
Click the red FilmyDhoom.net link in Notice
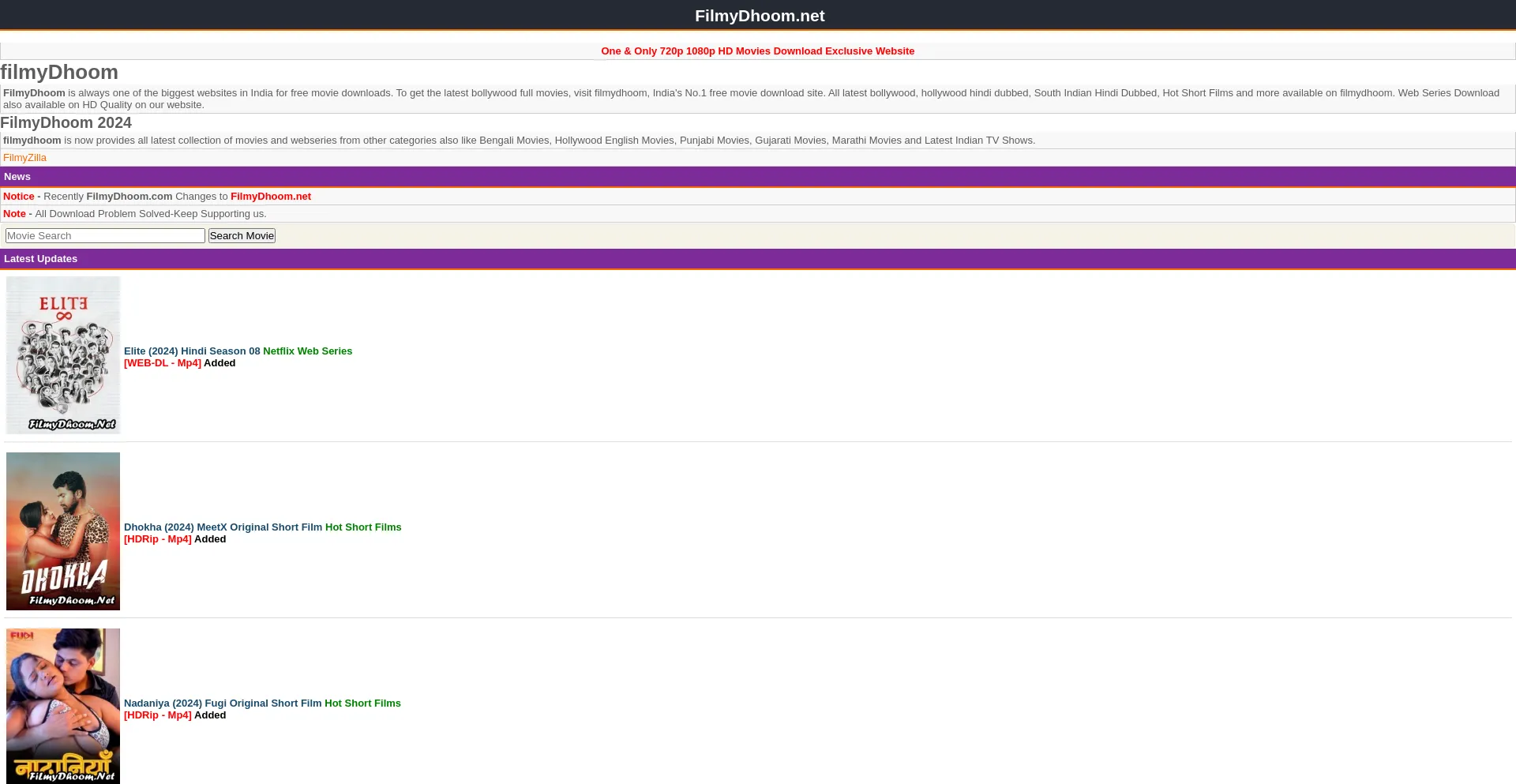pyautogui.click(x=270, y=197)
